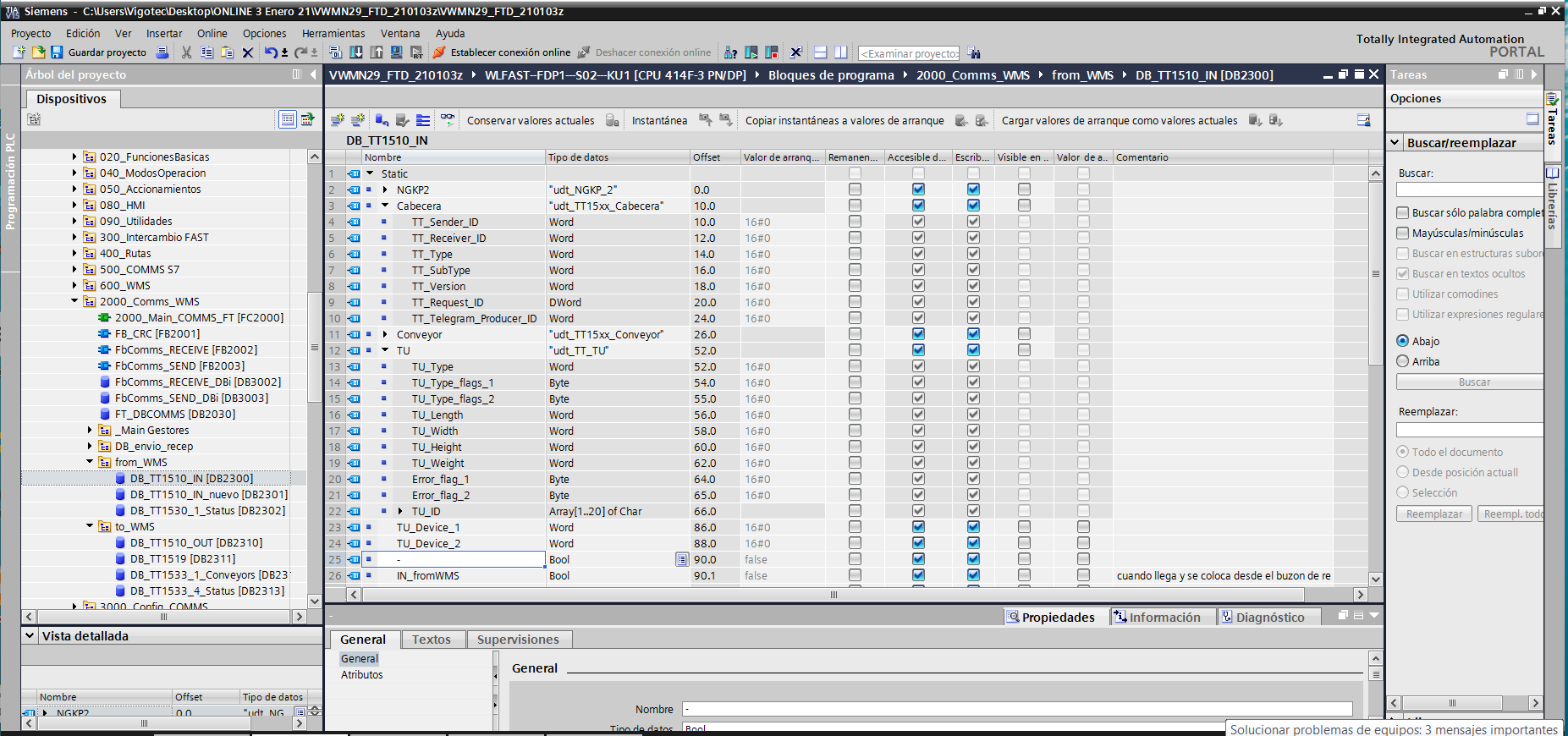Click the Monitor all glasses icon
Viewport: 1568px width, 736px height.
click(448, 120)
